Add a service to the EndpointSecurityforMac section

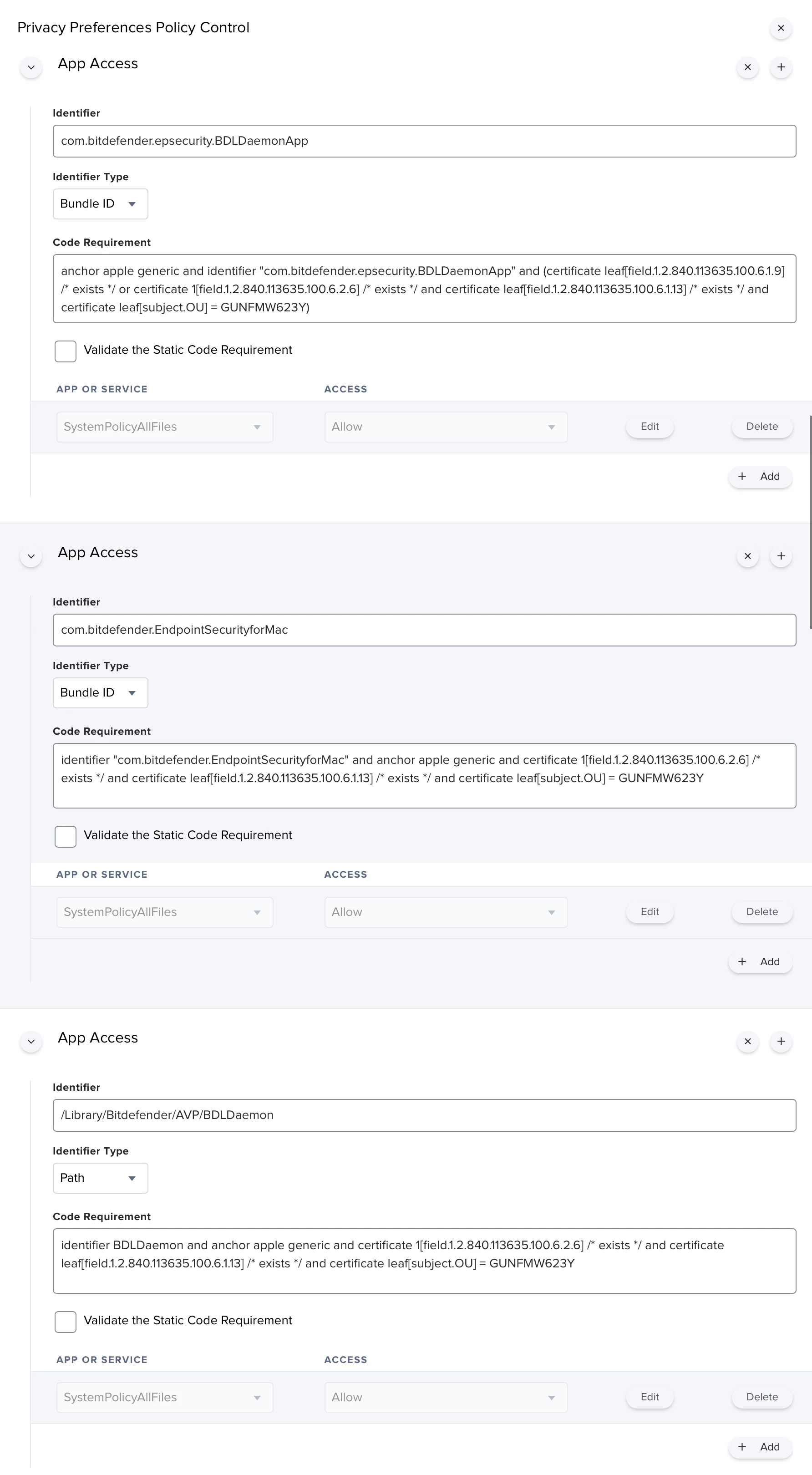point(760,961)
